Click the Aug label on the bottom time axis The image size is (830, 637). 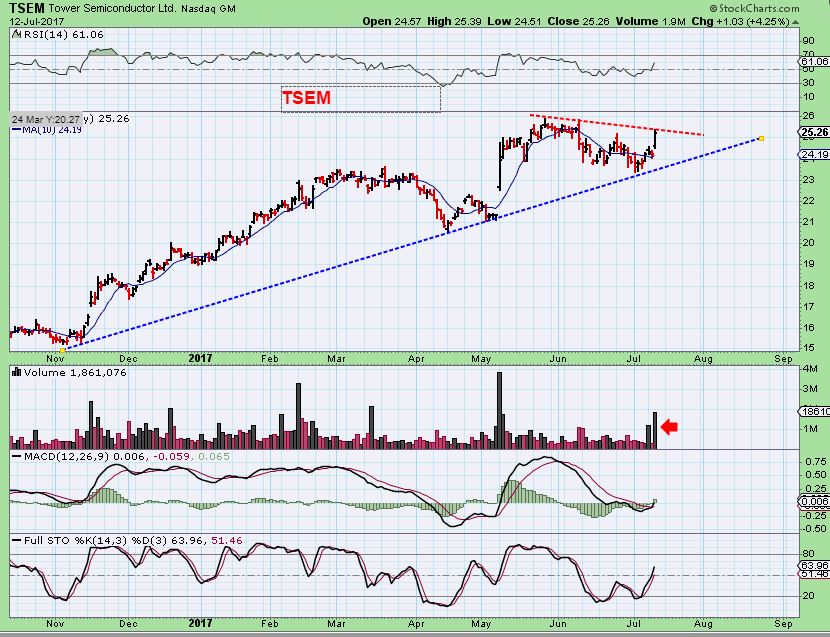point(703,623)
